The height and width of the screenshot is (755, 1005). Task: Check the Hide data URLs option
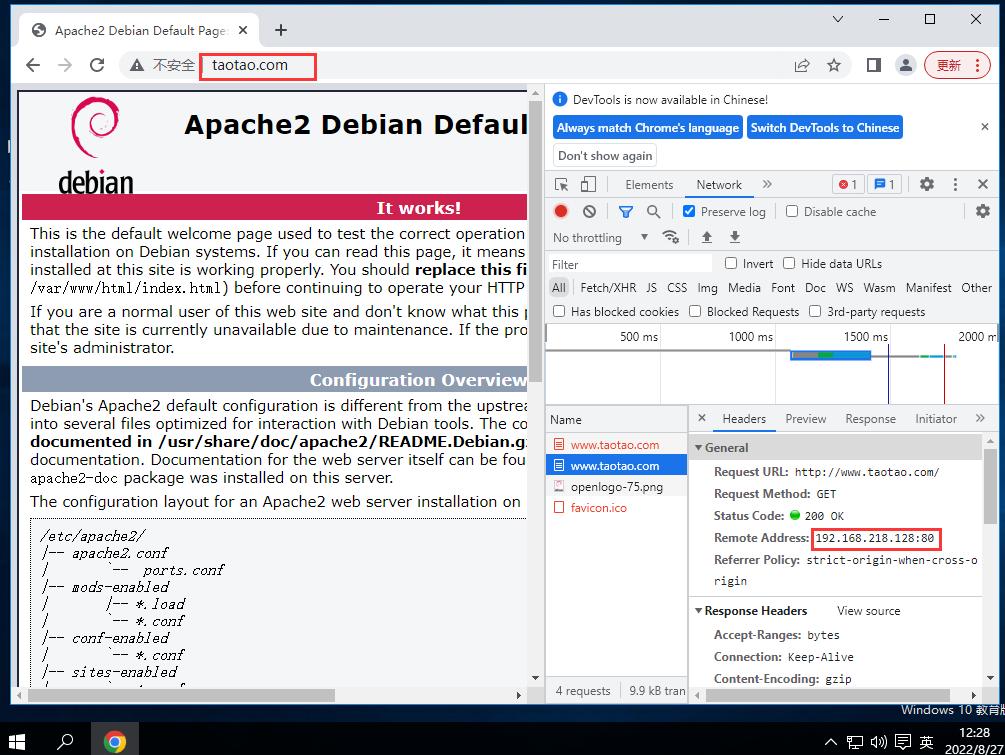click(789, 263)
